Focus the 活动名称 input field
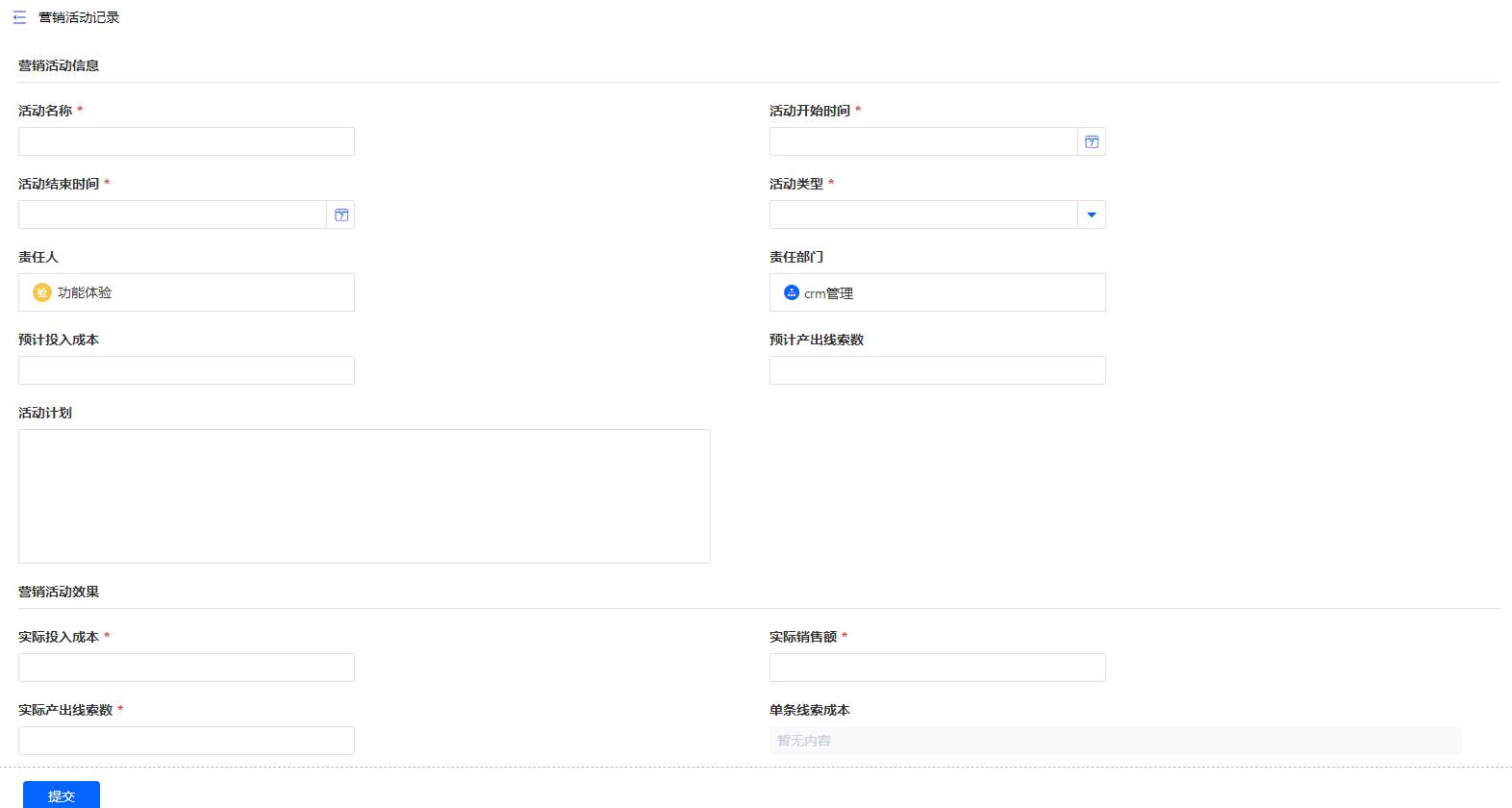 coord(187,141)
